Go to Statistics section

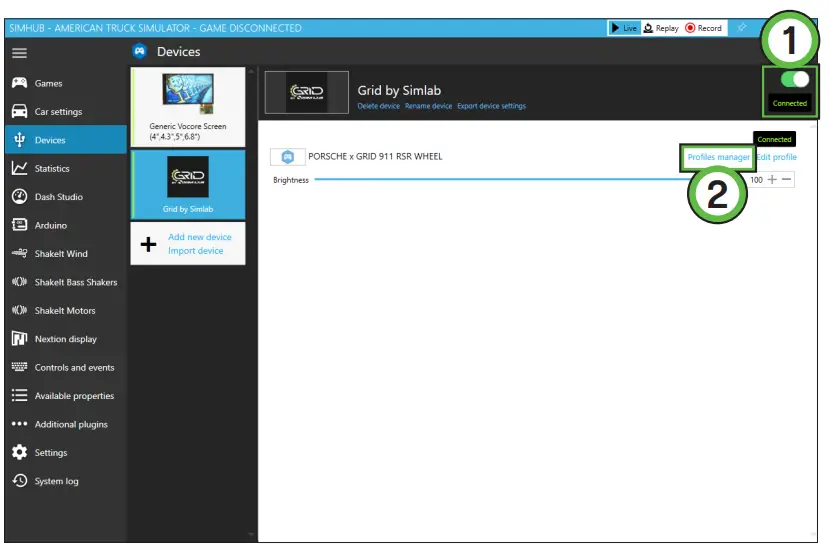(x=65, y=168)
